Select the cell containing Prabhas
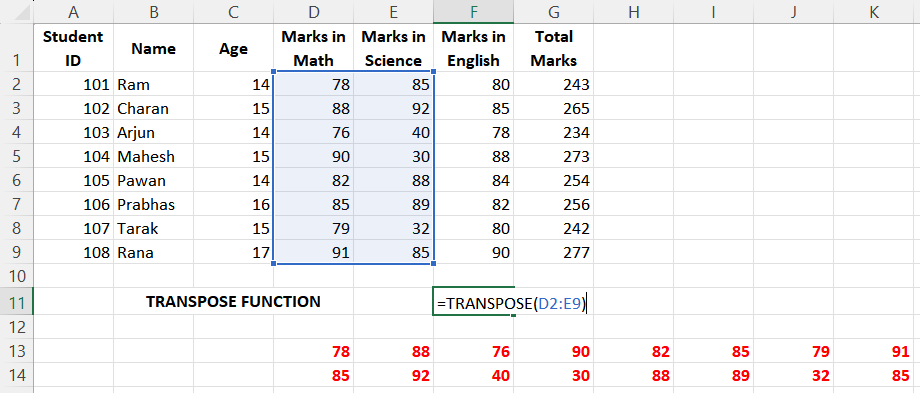This screenshot has width=920, height=393. (154, 204)
